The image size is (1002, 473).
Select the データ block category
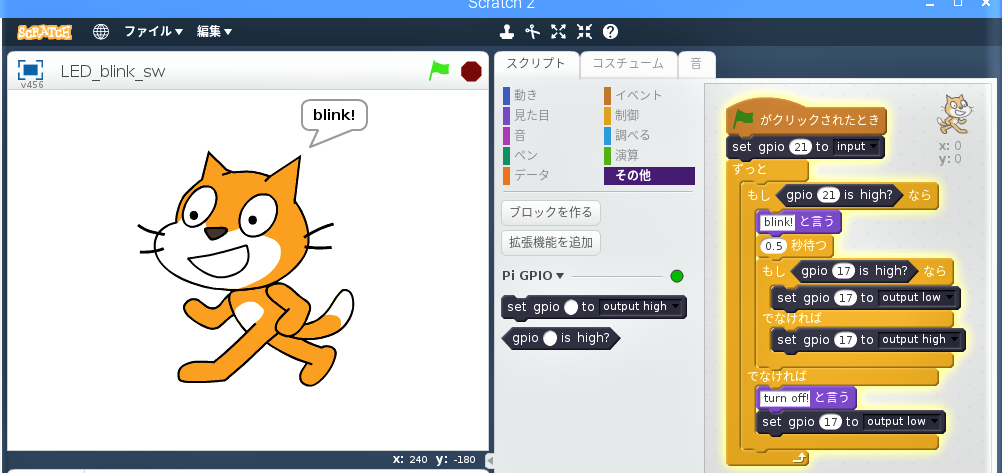pyautogui.click(x=526, y=175)
